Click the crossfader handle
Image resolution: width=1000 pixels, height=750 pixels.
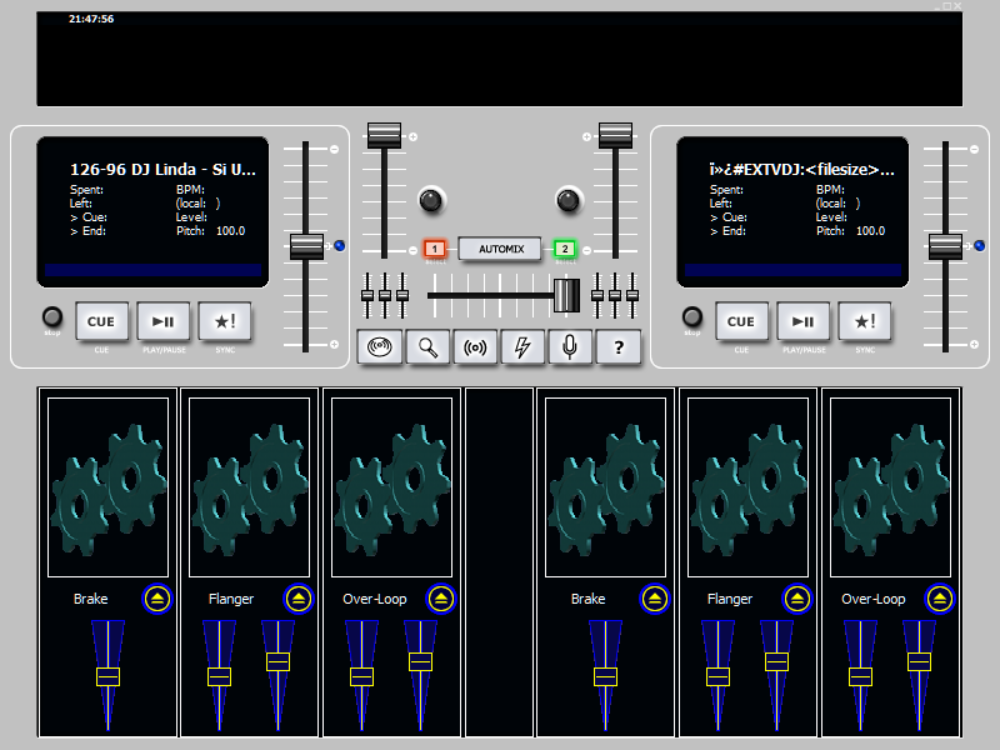tap(566, 295)
